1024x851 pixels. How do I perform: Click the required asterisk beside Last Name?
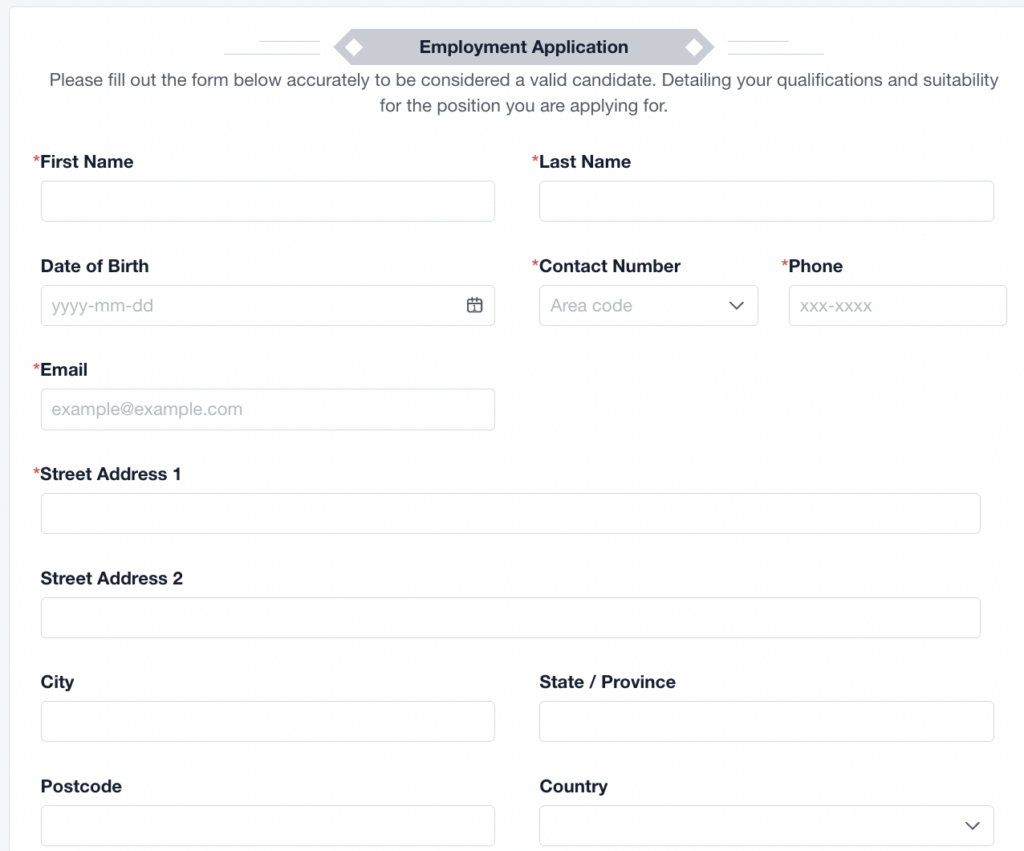[536, 160]
